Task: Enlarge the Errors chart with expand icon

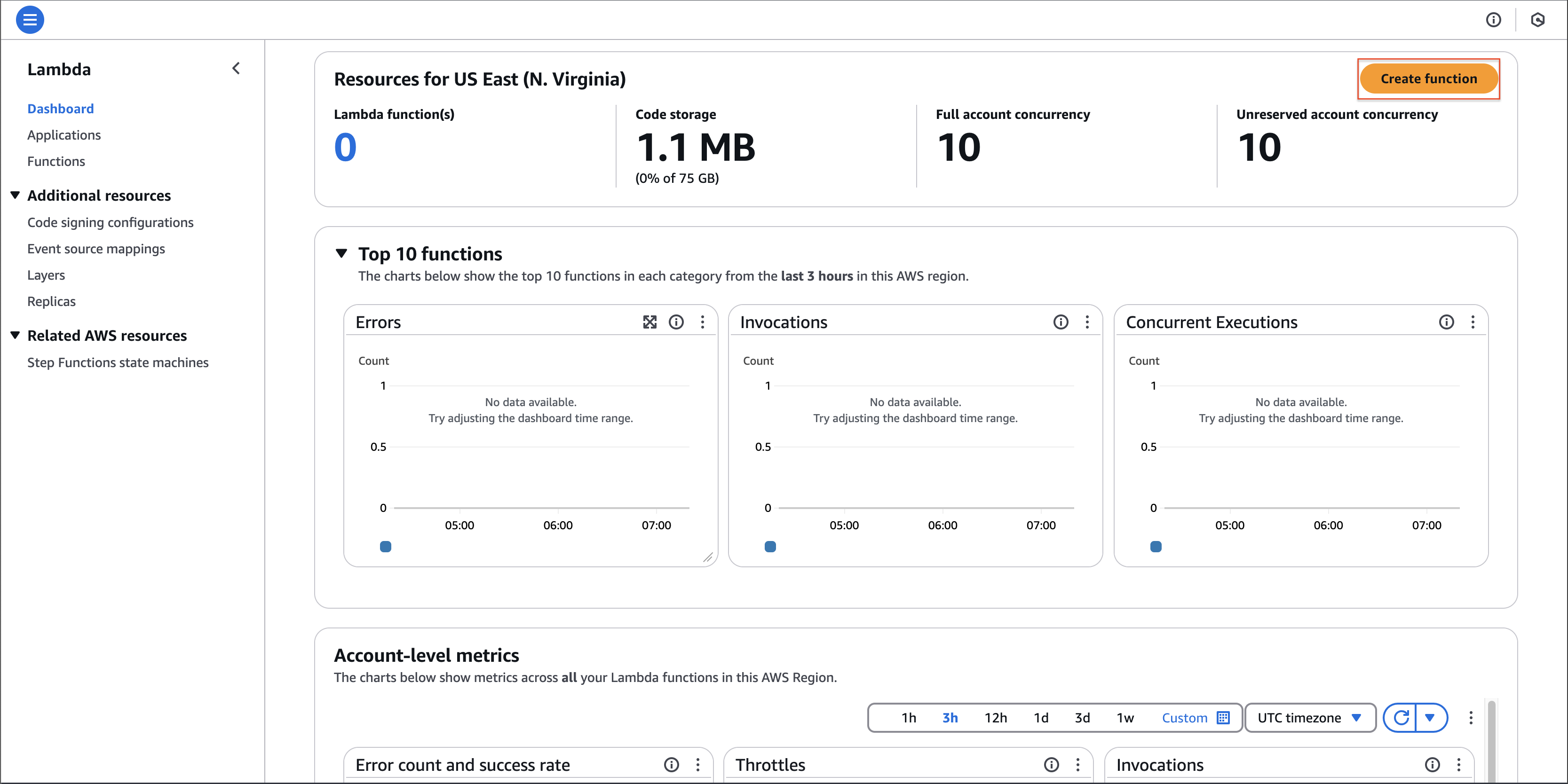Action: [649, 322]
